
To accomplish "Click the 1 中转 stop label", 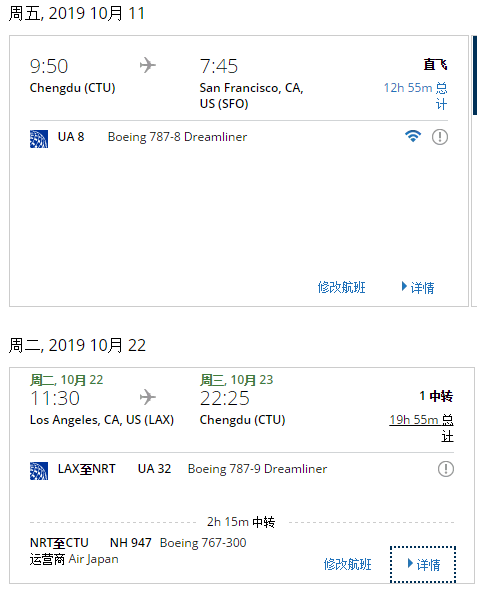I will (x=436, y=396).
